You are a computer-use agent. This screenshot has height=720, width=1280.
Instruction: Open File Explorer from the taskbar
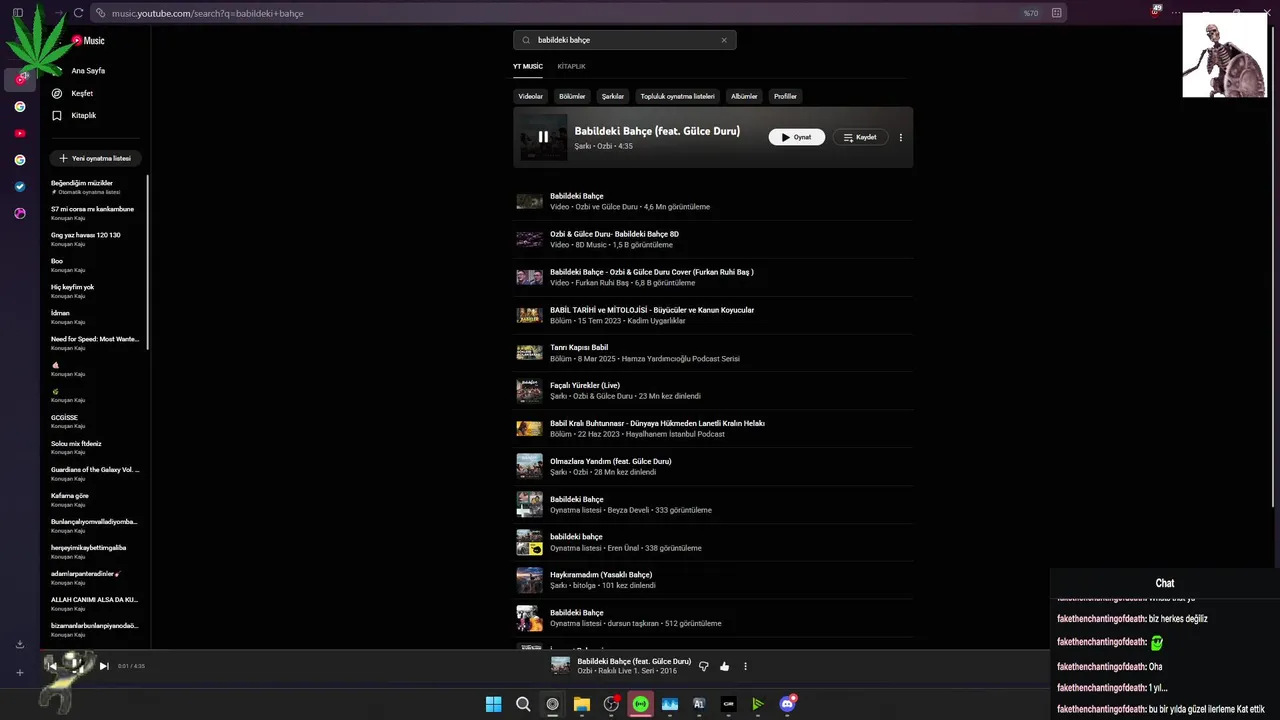[581, 704]
